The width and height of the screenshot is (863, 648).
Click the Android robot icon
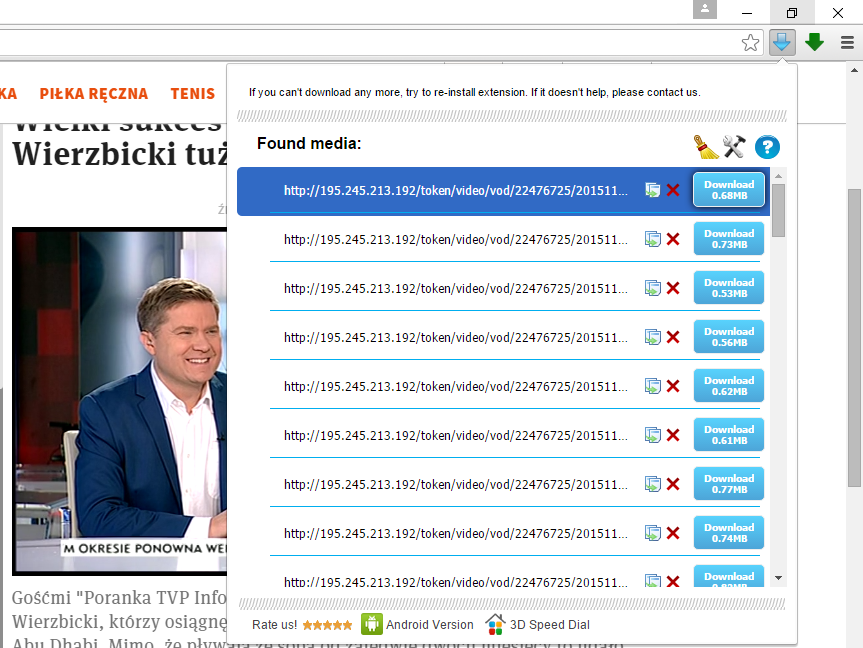click(x=372, y=624)
